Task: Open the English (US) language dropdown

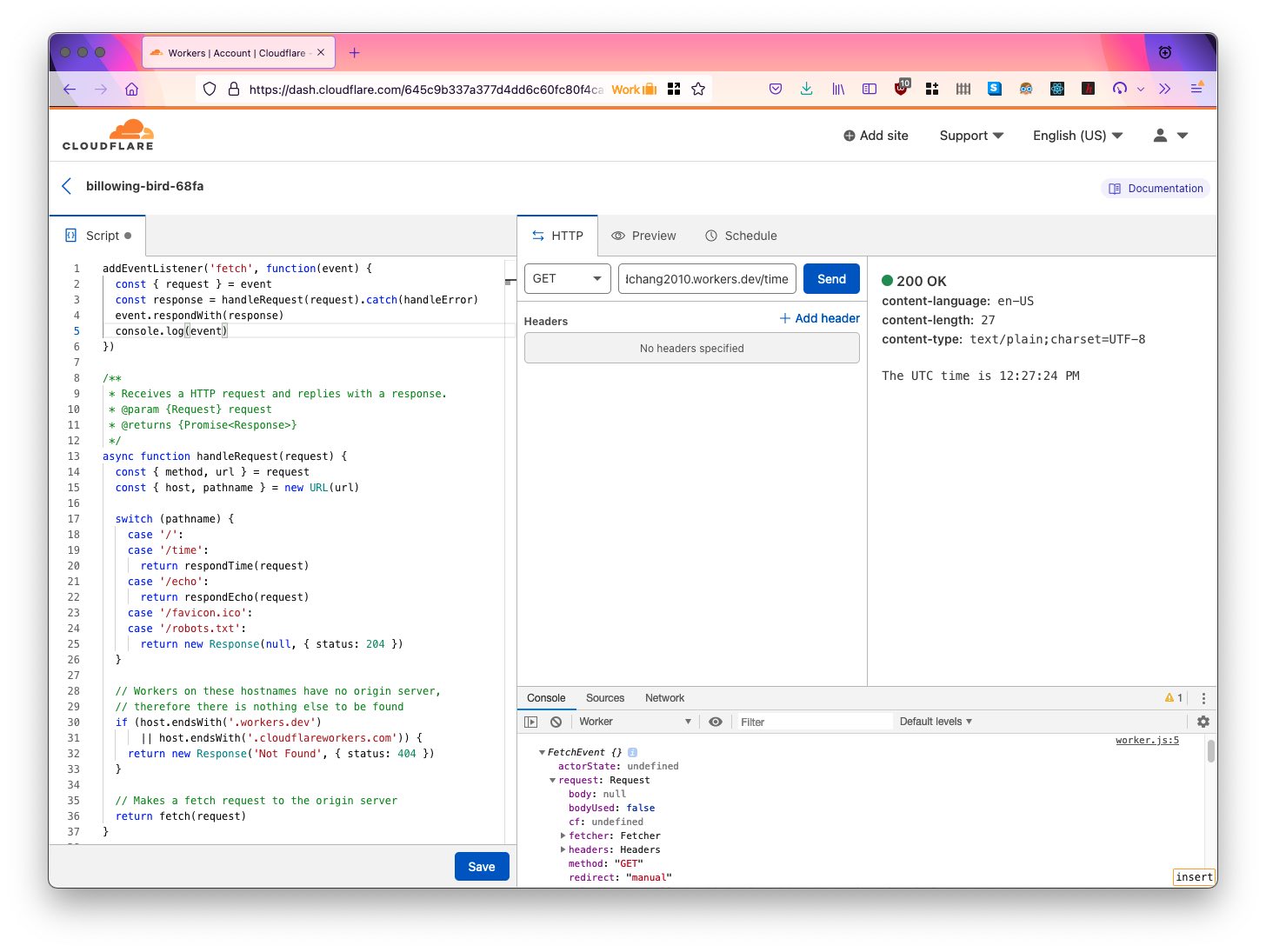Action: (1078, 136)
